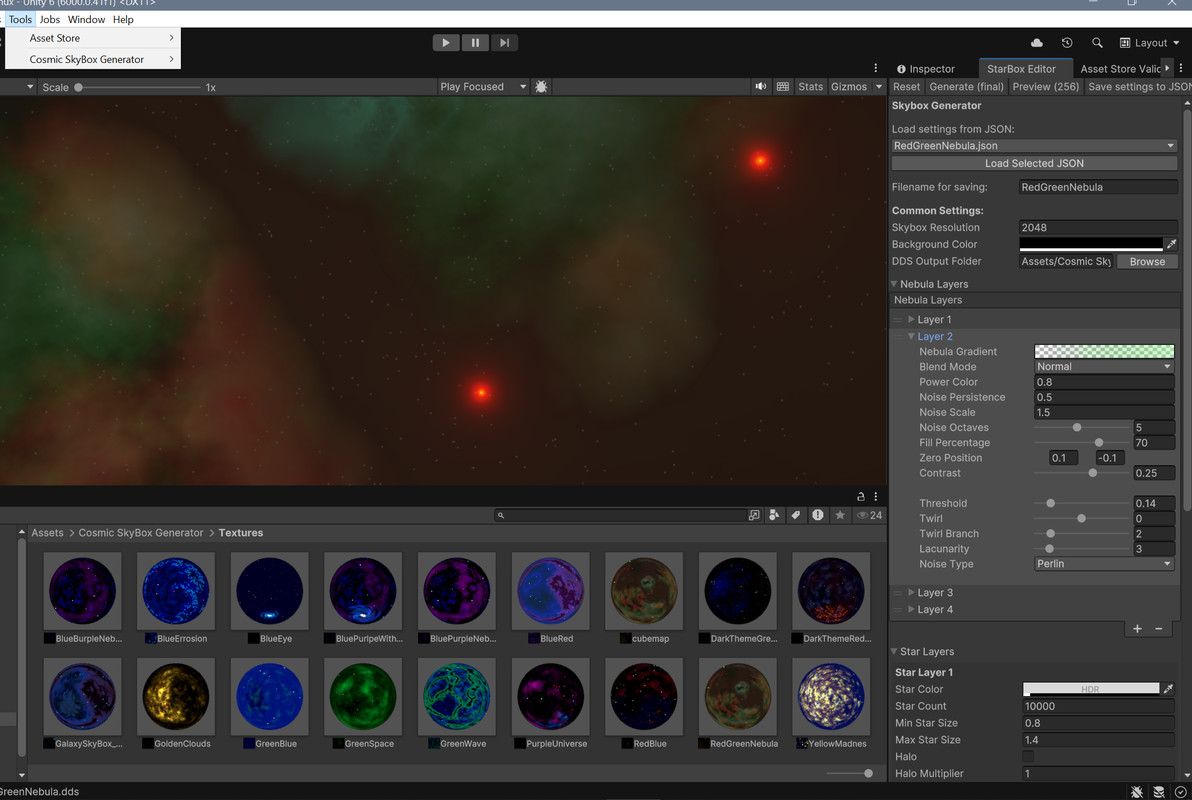The width and height of the screenshot is (1192, 800).
Task: Click the cache server icon in the status bar
Action: (x=1159, y=792)
